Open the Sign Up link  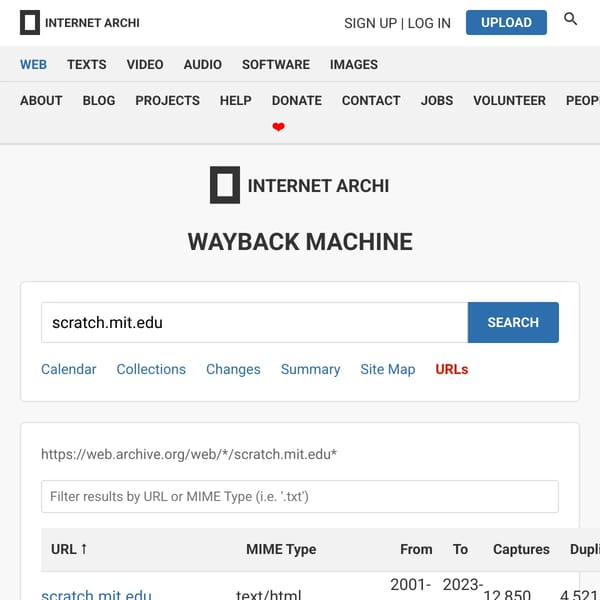[x=370, y=23]
